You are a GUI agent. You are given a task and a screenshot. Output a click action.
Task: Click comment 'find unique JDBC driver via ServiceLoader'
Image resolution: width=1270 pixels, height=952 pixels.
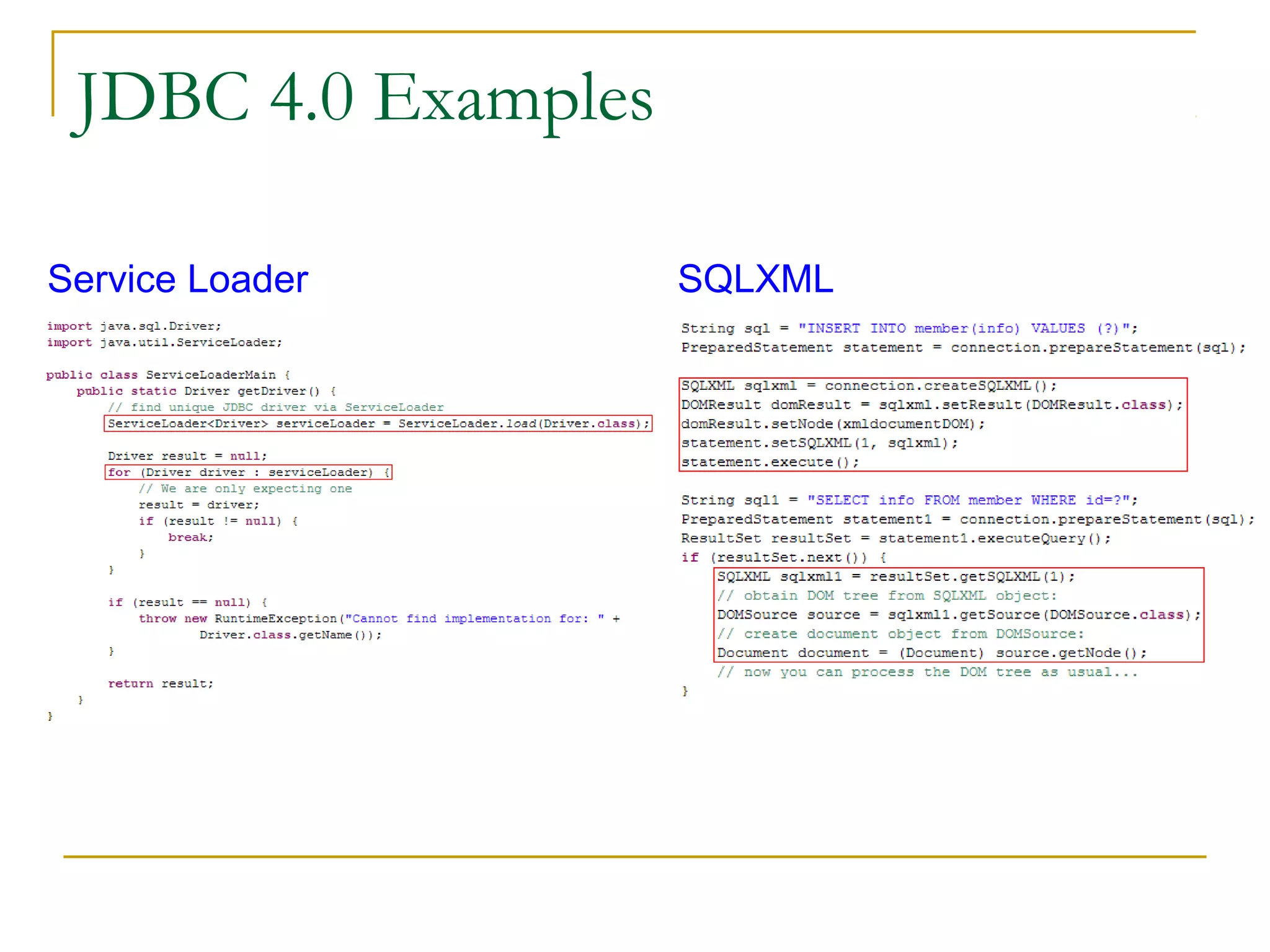(276, 407)
